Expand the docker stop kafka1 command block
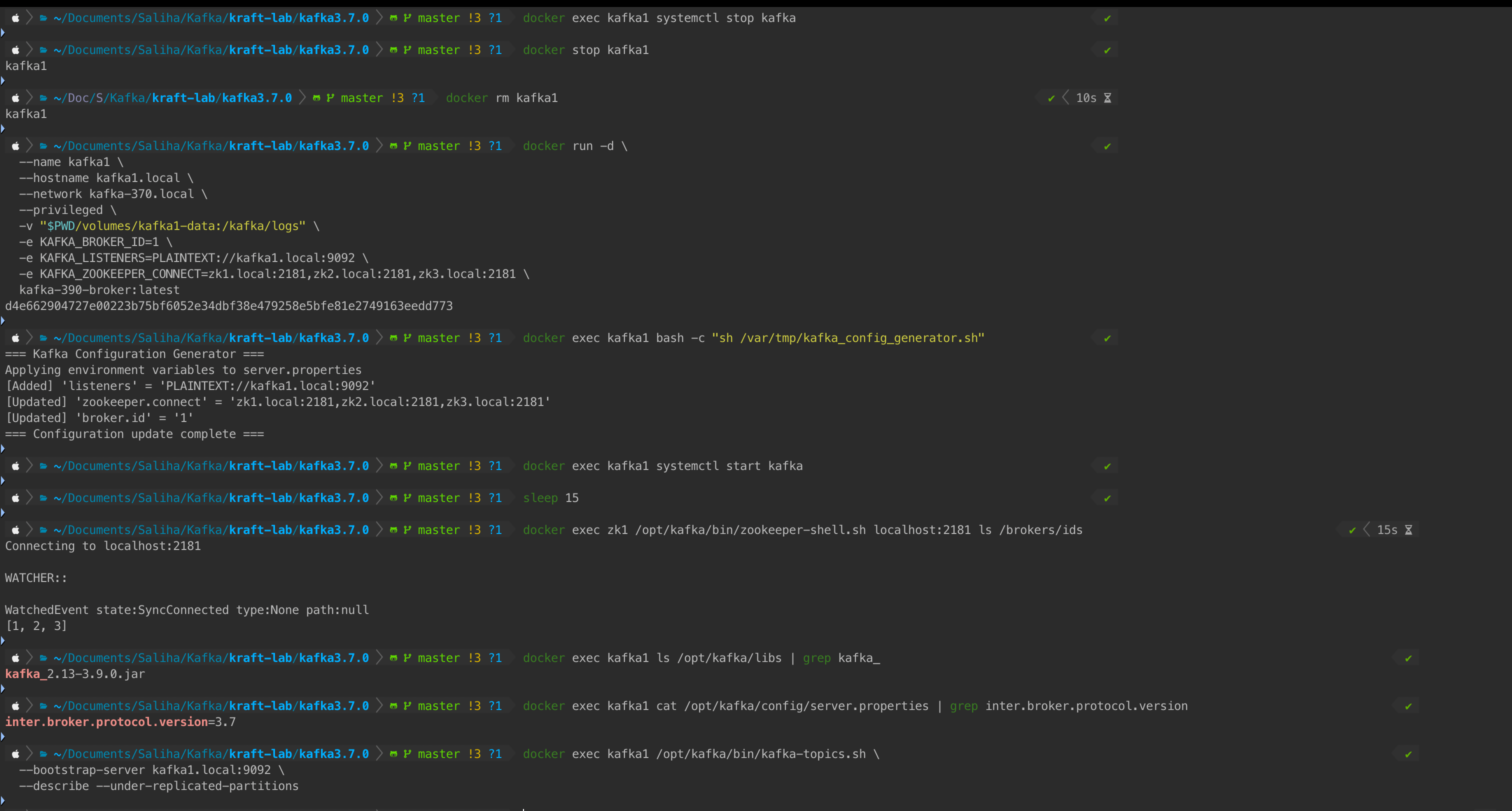 tap(2, 80)
